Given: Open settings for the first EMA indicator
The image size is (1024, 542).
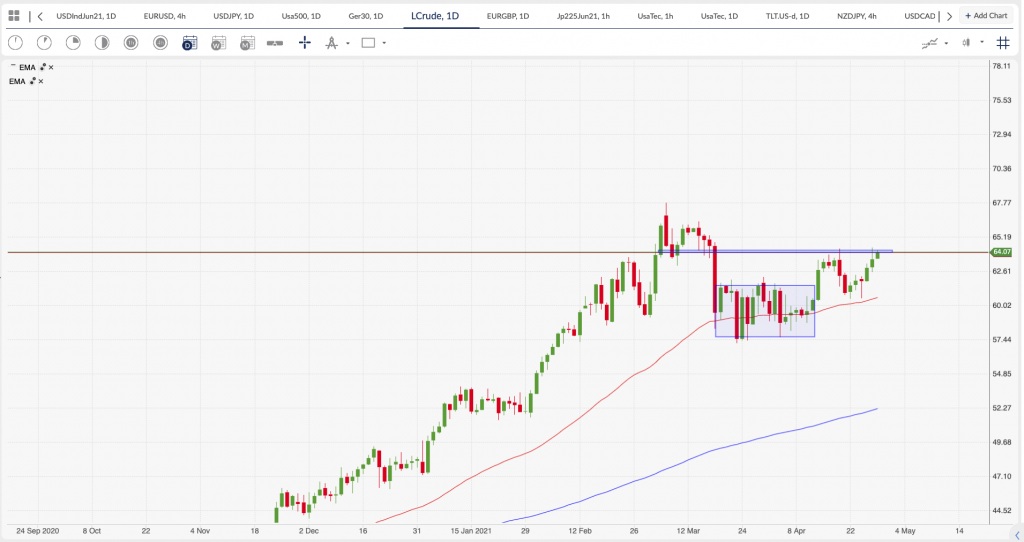Looking at the screenshot, I should [x=43, y=67].
